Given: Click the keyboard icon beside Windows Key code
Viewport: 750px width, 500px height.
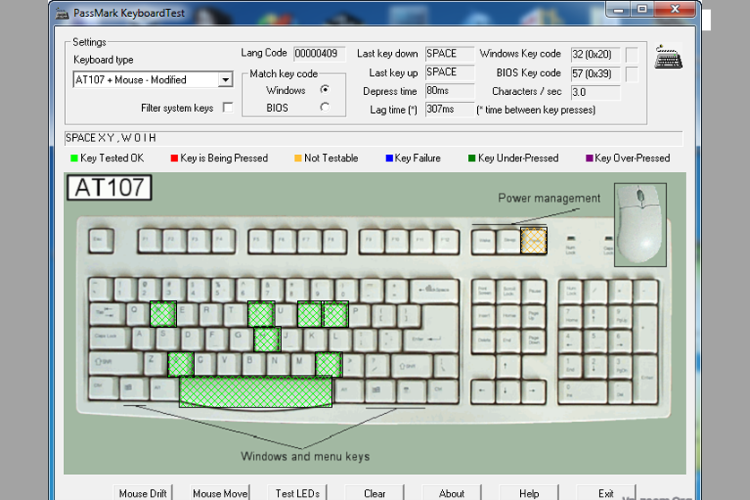Looking at the screenshot, I should (668, 57).
